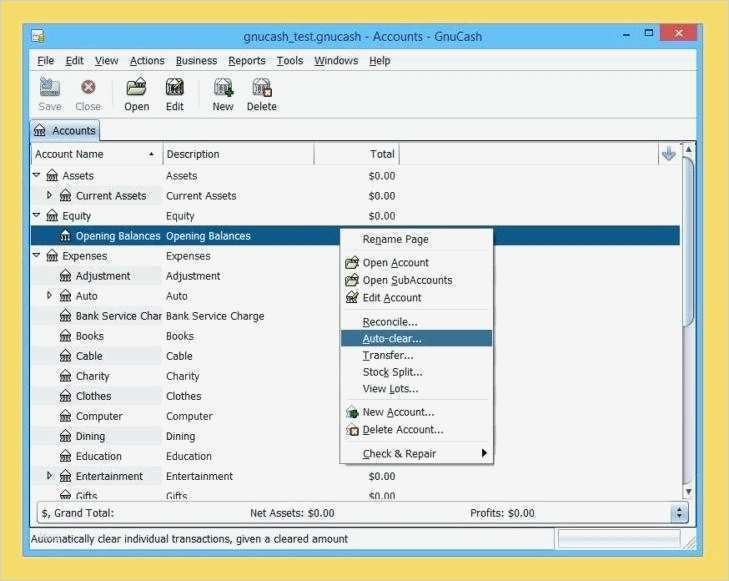
Task: Choose View Lots... in context menu
Action: point(416,389)
